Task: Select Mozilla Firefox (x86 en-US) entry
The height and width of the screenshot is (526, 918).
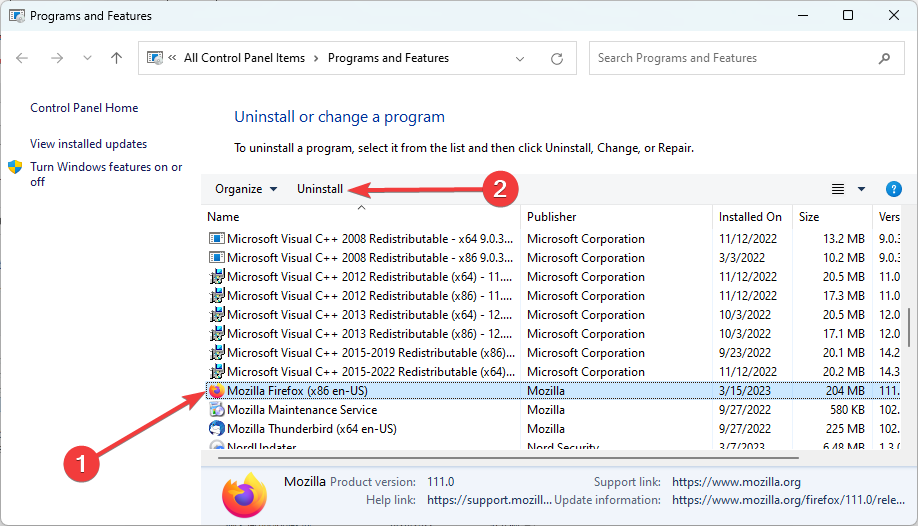Action: (553, 391)
